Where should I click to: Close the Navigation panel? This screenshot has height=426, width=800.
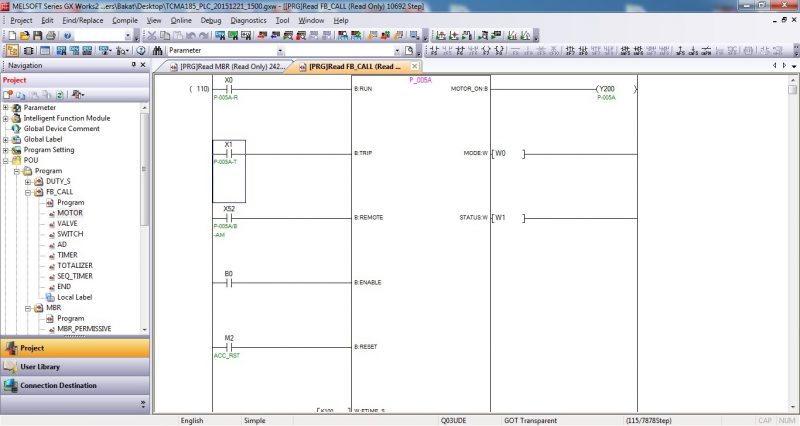point(143,65)
